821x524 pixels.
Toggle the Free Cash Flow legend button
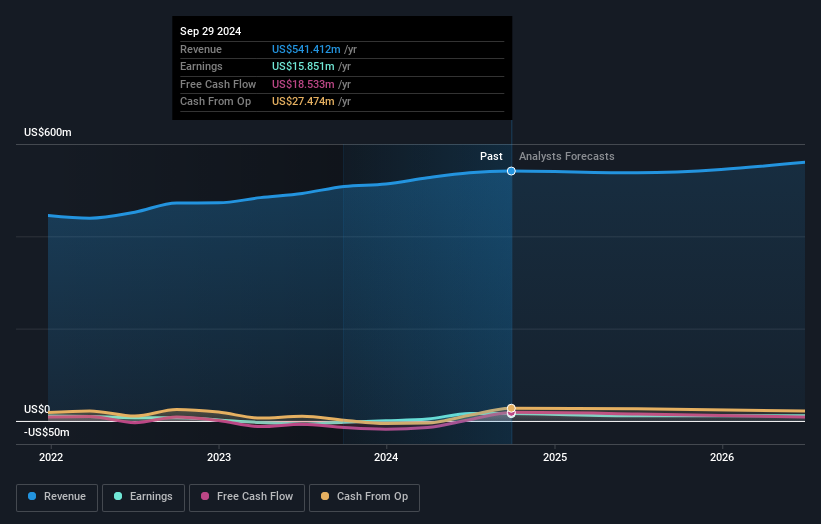[247, 497]
